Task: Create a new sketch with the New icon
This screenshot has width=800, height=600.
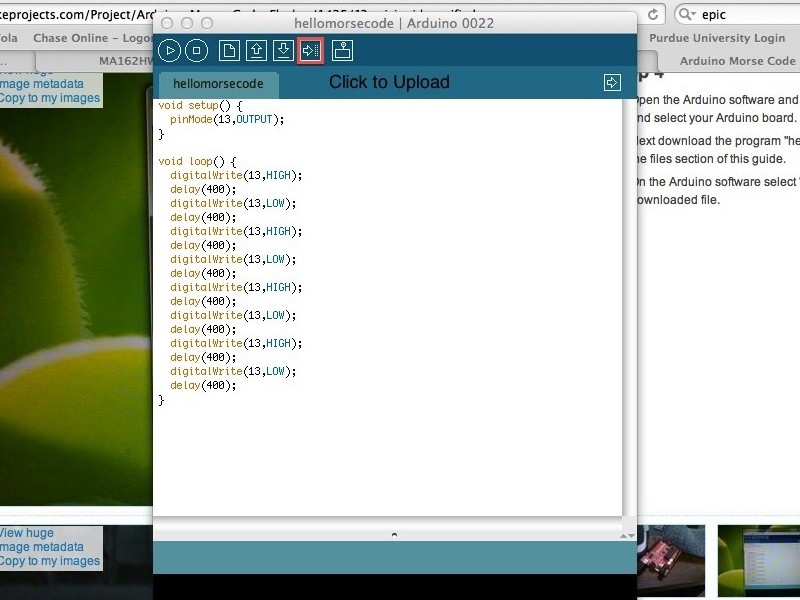Action: pyautogui.click(x=229, y=51)
